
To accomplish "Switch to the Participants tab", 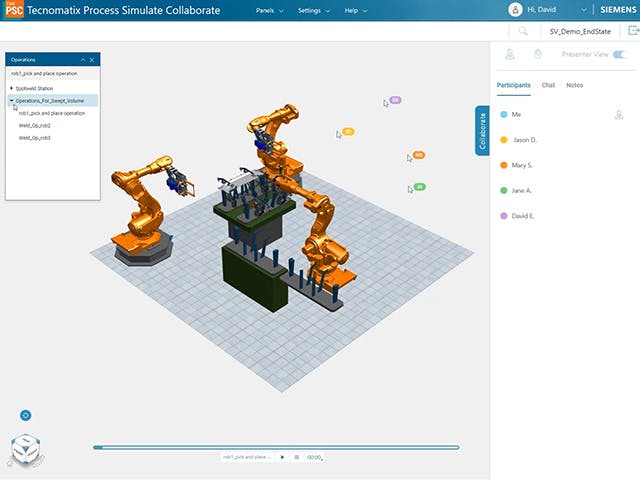I will 513,85.
